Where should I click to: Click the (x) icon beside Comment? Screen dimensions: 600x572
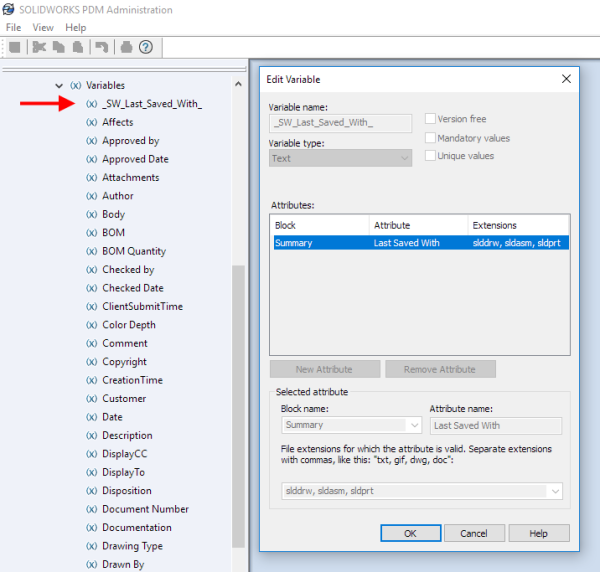[x=91, y=344]
